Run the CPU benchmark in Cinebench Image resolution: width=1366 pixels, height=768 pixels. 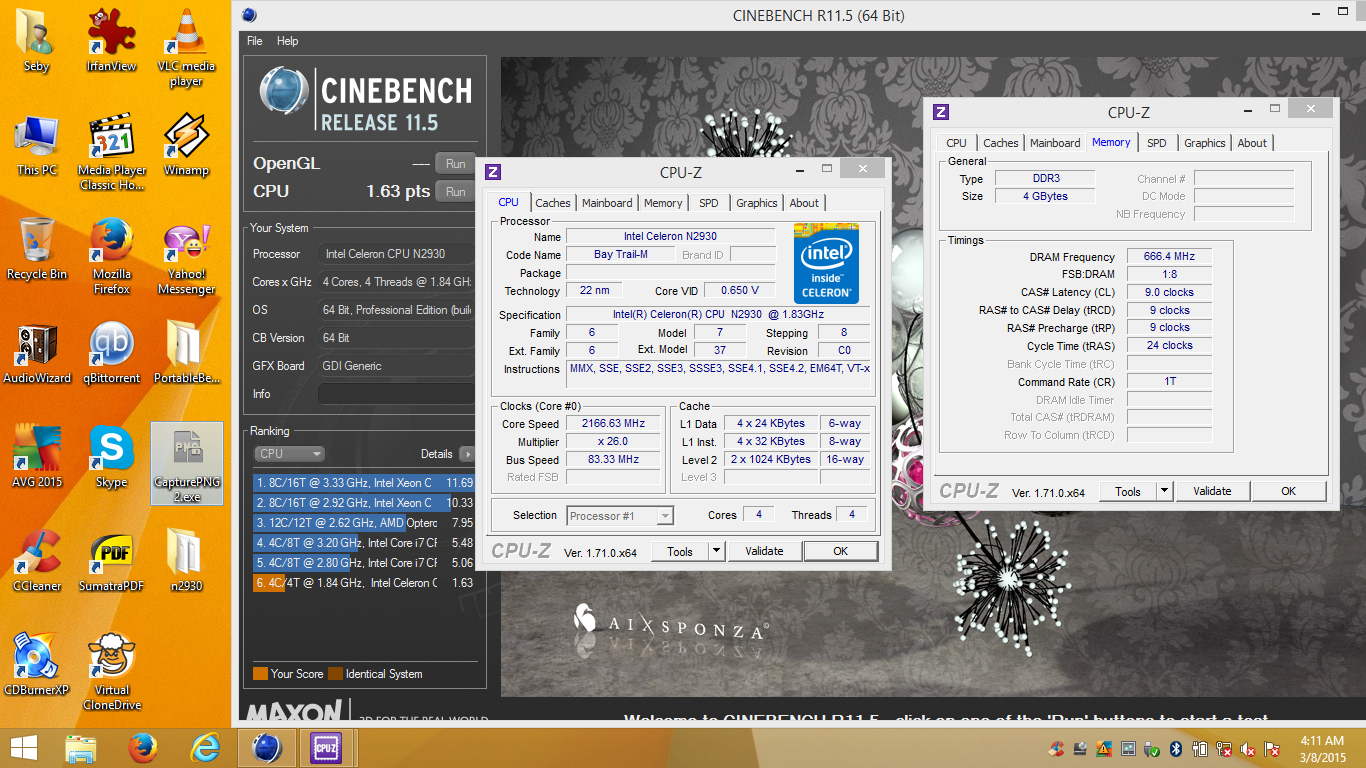pyautogui.click(x=455, y=191)
